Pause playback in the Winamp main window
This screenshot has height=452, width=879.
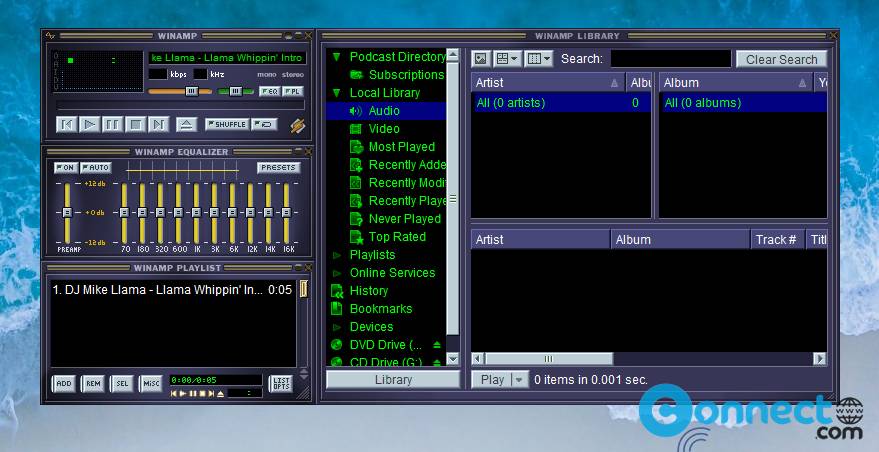[112, 124]
